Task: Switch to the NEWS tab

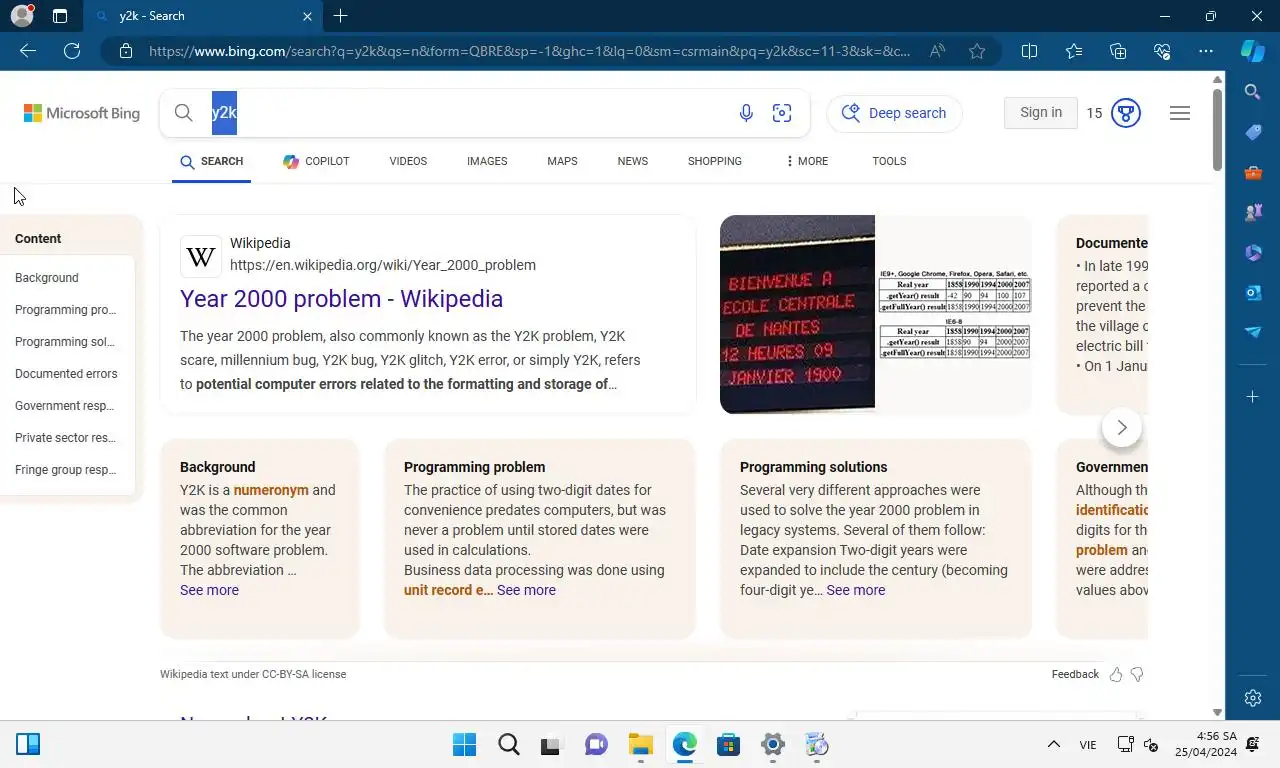Action: pos(633,161)
